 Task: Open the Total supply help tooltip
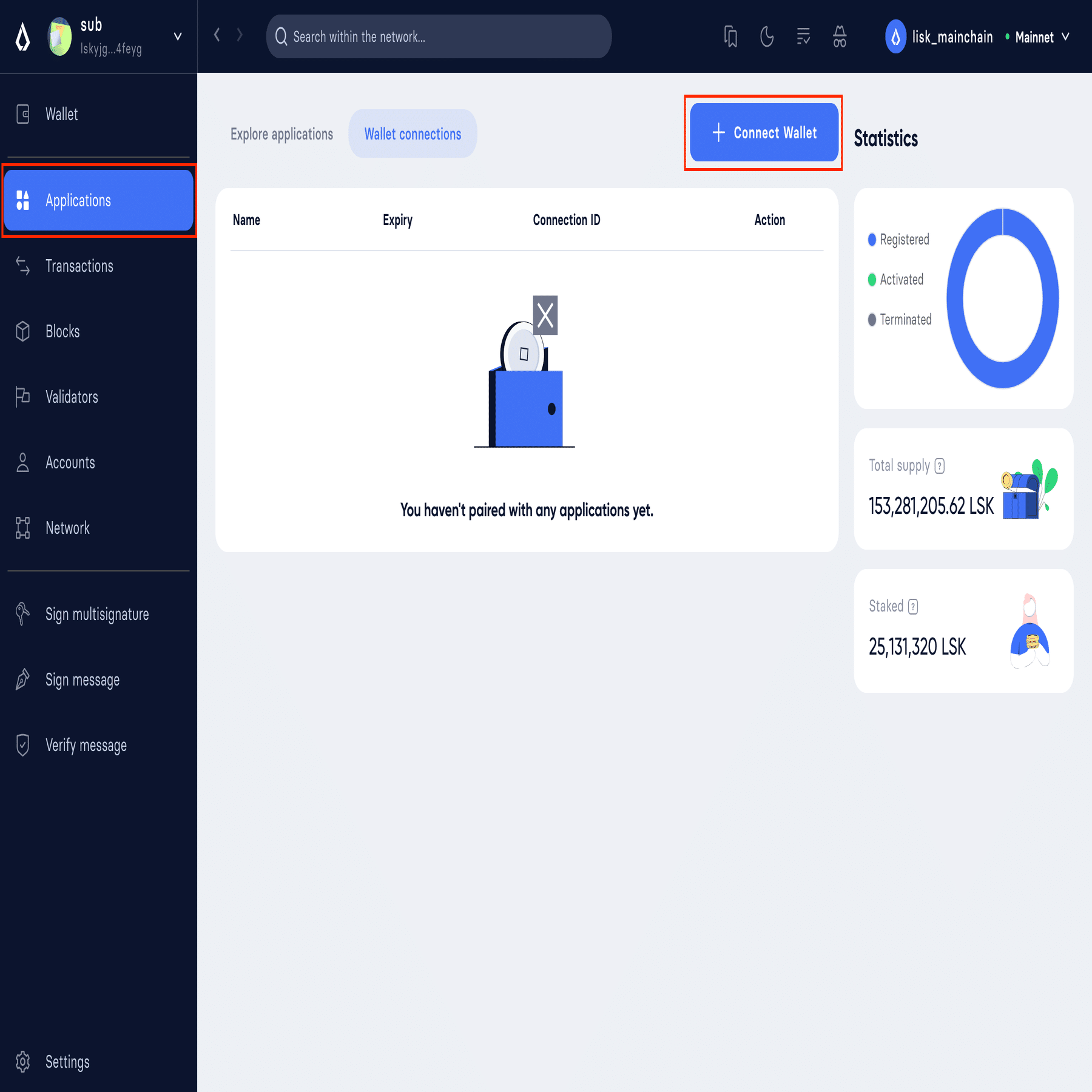click(x=940, y=465)
